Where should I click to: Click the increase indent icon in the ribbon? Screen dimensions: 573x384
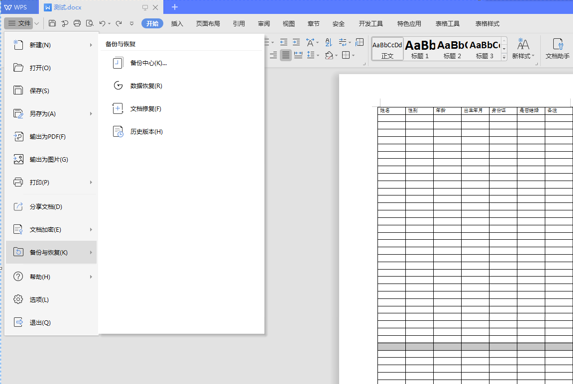tap(296, 42)
